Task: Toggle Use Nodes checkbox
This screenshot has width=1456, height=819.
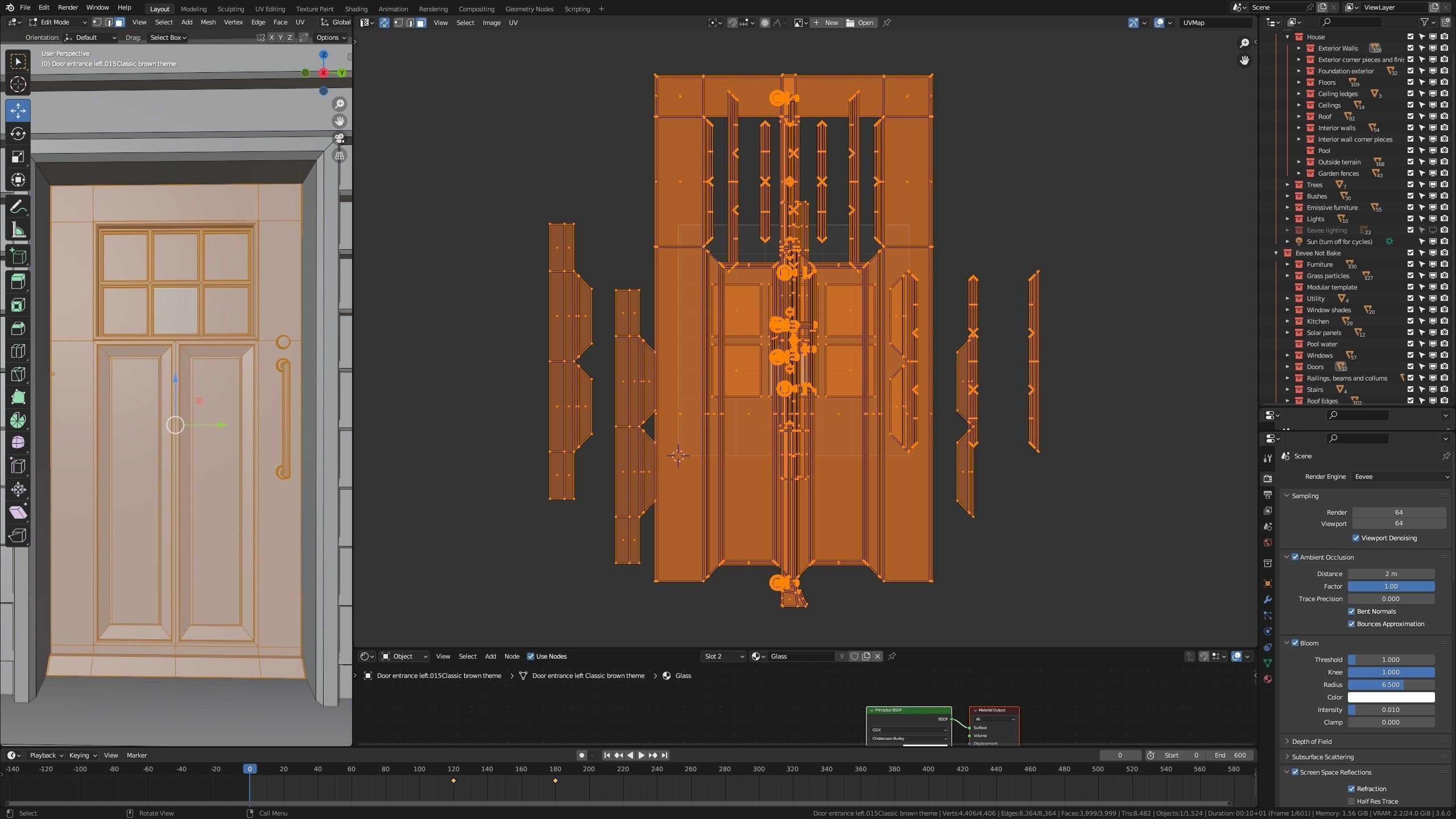Action: (531, 656)
